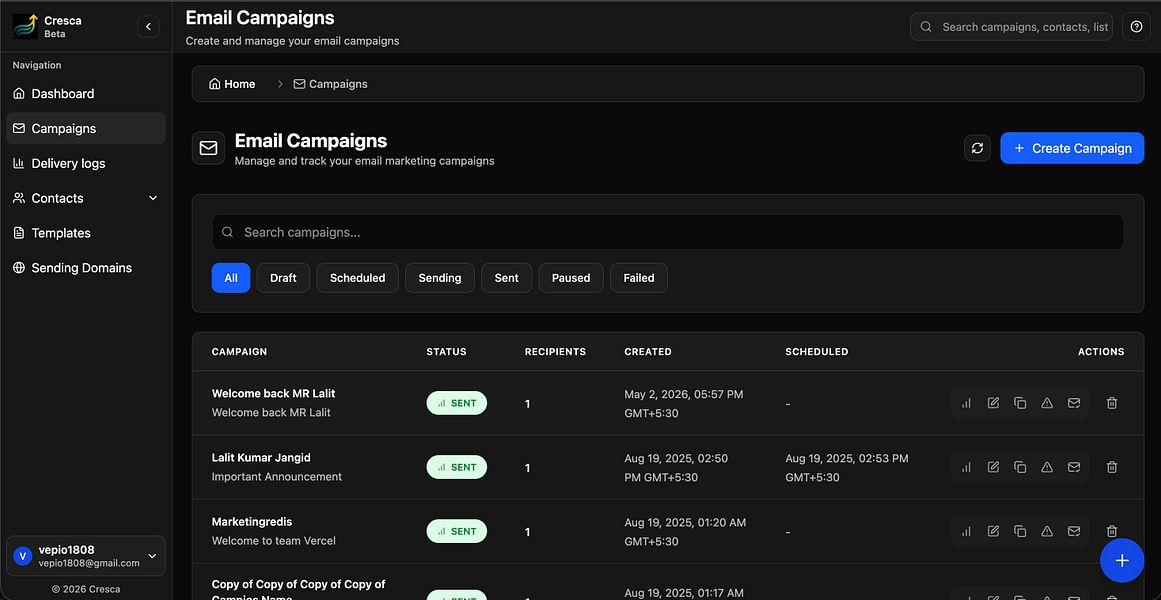Click envelope-check icon for Marketingredis row
The image size is (1161, 600).
(x=1074, y=531)
